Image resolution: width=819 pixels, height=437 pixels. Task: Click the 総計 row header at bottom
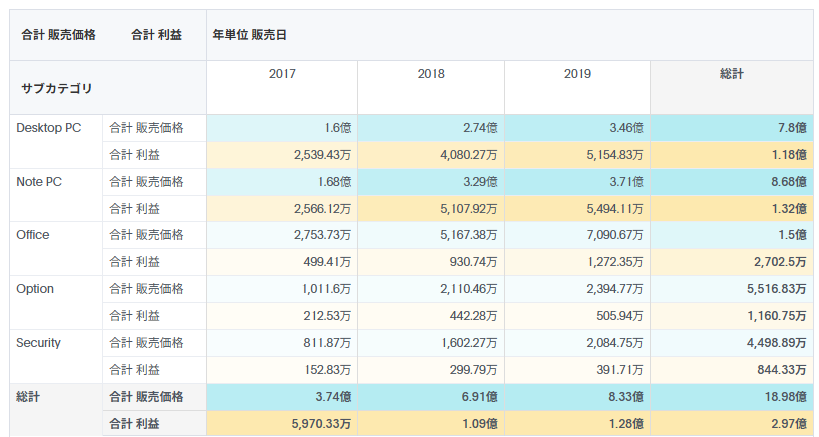[x=28, y=397]
